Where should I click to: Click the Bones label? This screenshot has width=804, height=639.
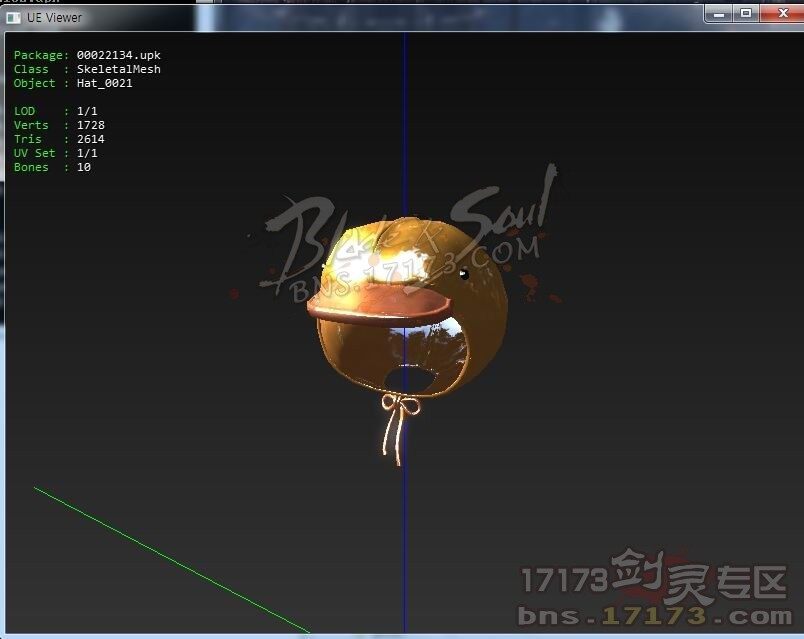pos(31,167)
